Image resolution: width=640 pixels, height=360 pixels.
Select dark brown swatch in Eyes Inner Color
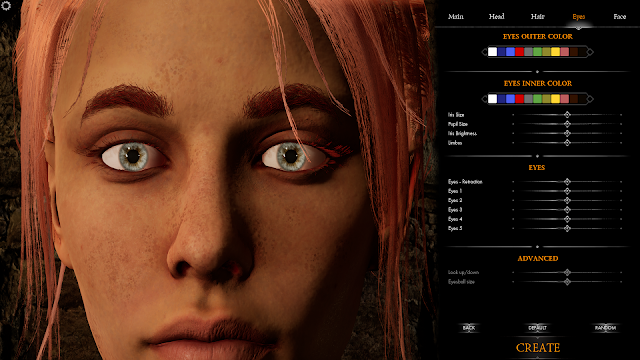pyautogui.click(x=573, y=99)
